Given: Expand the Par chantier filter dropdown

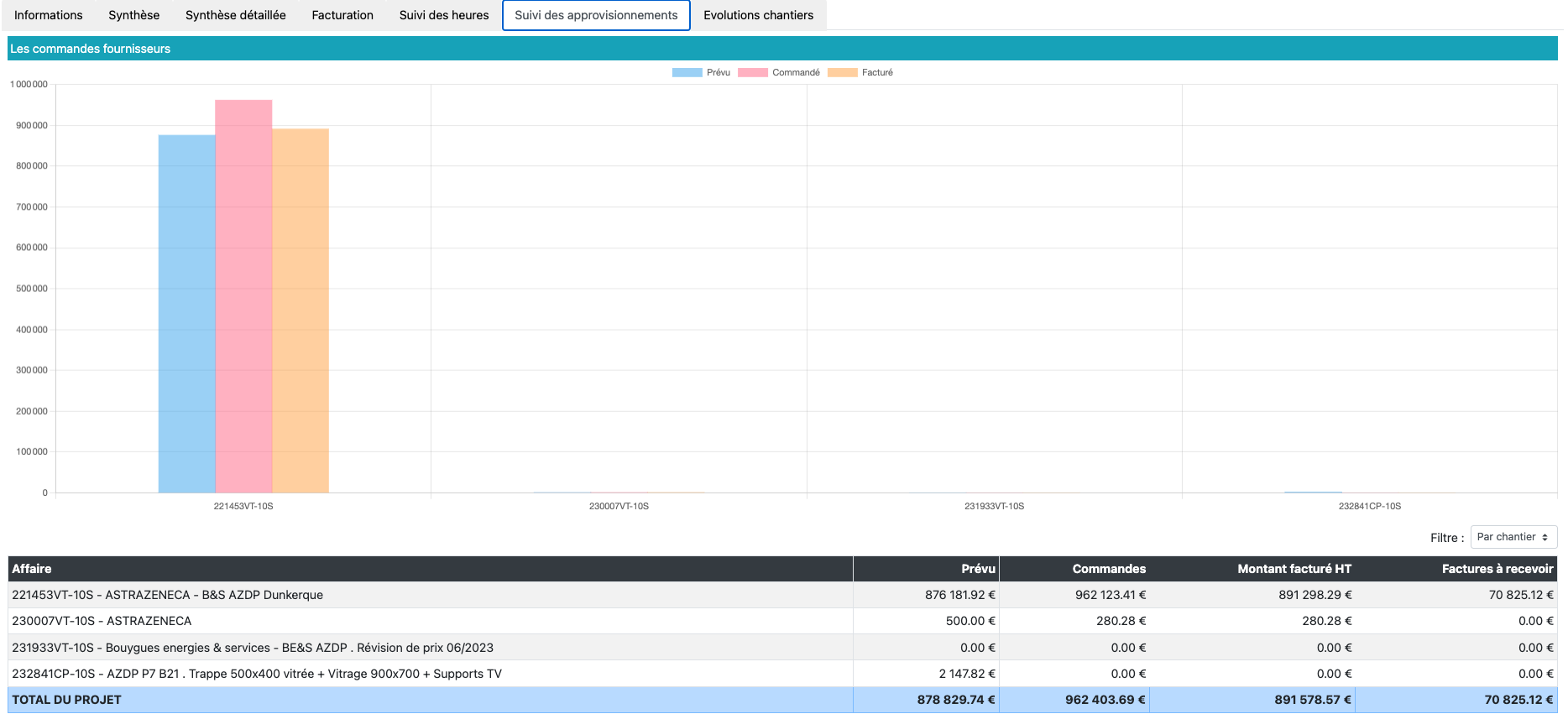Looking at the screenshot, I should point(1513,537).
